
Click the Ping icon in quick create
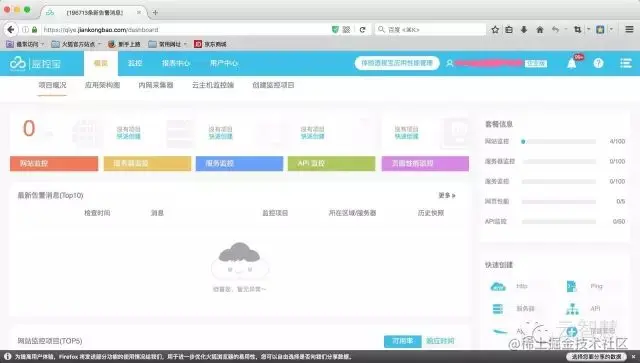[571, 286]
